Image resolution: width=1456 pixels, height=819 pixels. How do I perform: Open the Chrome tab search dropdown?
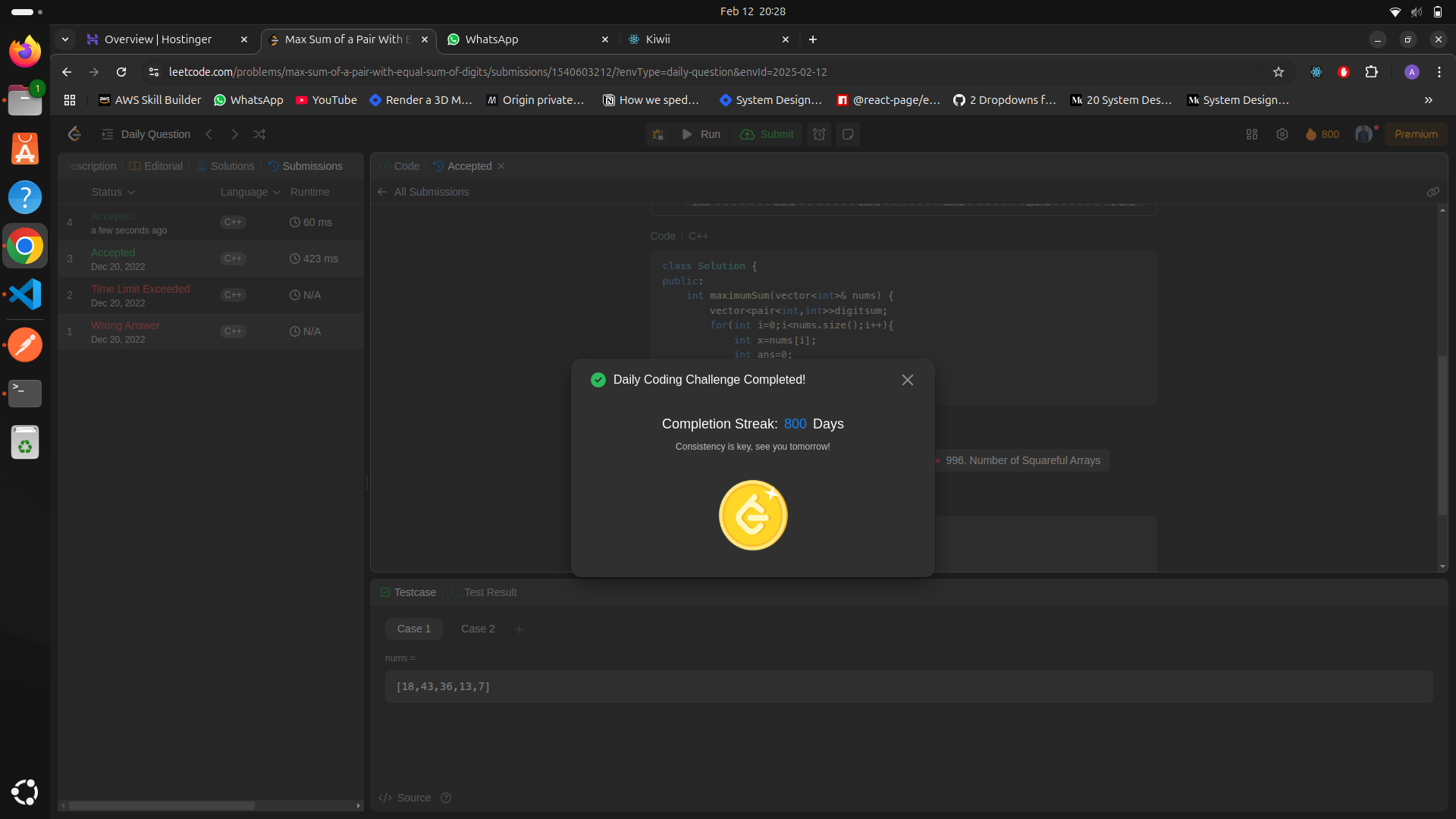[x=65, y=39]
